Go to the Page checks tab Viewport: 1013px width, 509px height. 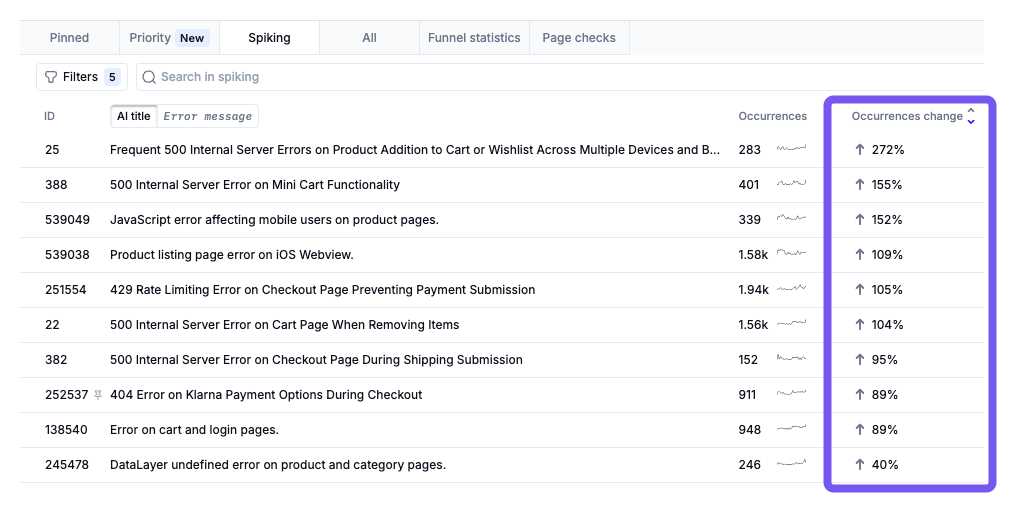[x=579, y=38]
